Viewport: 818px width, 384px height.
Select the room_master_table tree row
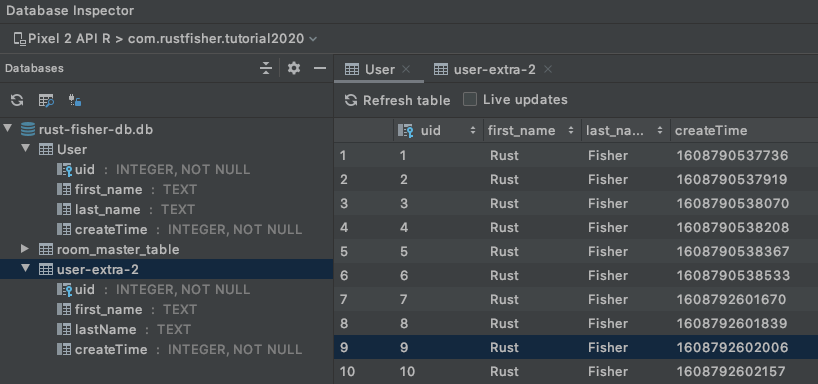(166, 250)
